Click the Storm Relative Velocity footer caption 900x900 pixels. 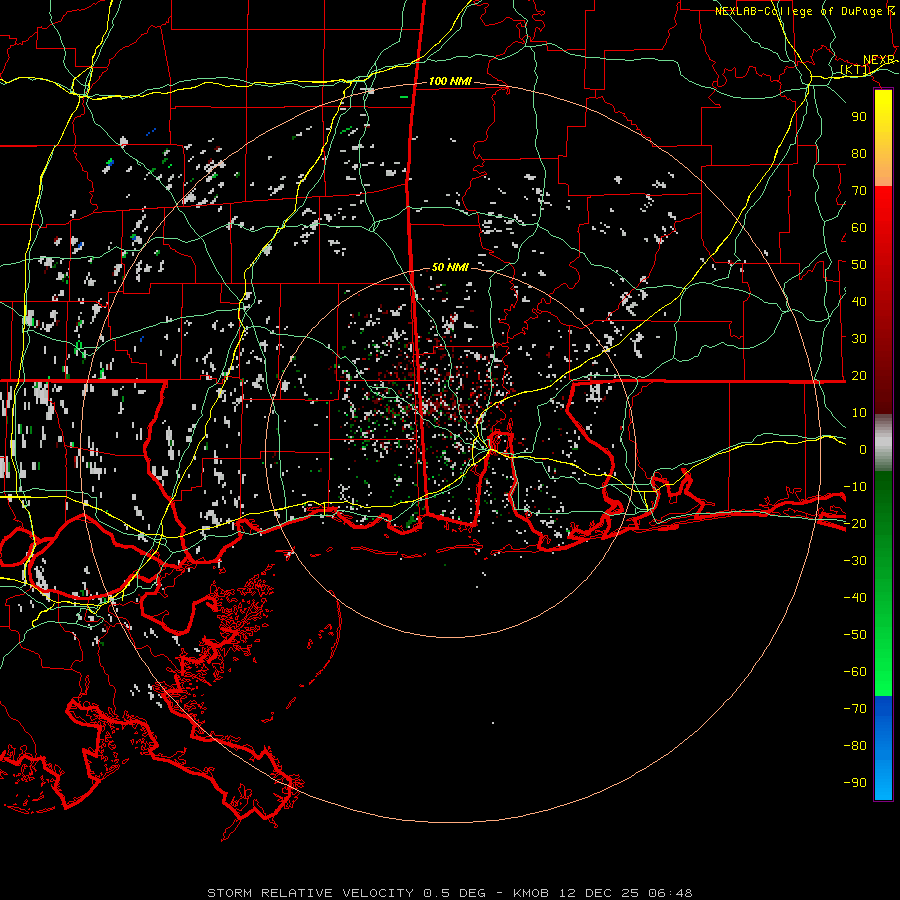click(450, 893)
